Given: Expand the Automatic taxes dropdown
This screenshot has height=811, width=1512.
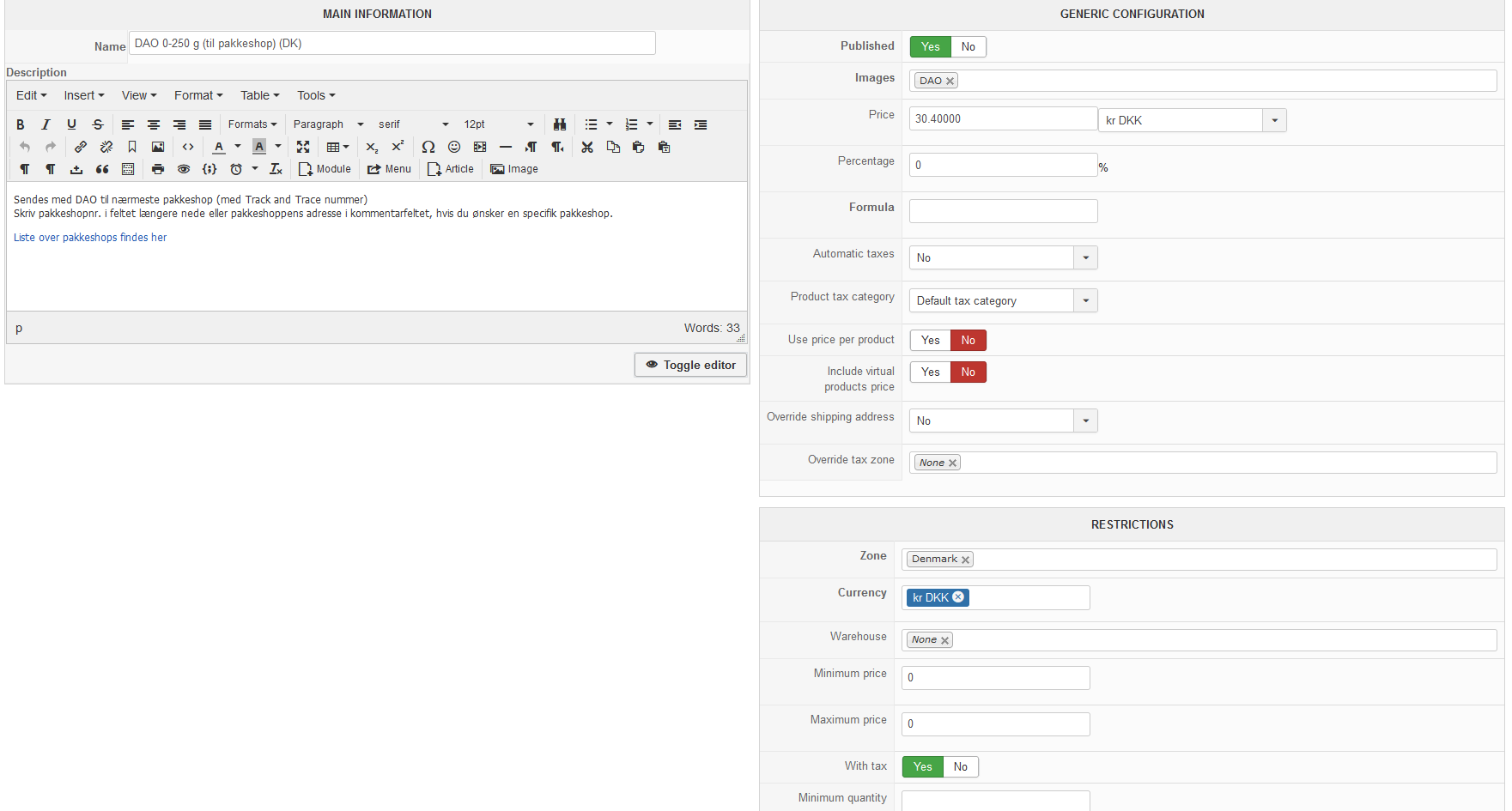Looking at the screenshot, I should tap(1085, 257).
